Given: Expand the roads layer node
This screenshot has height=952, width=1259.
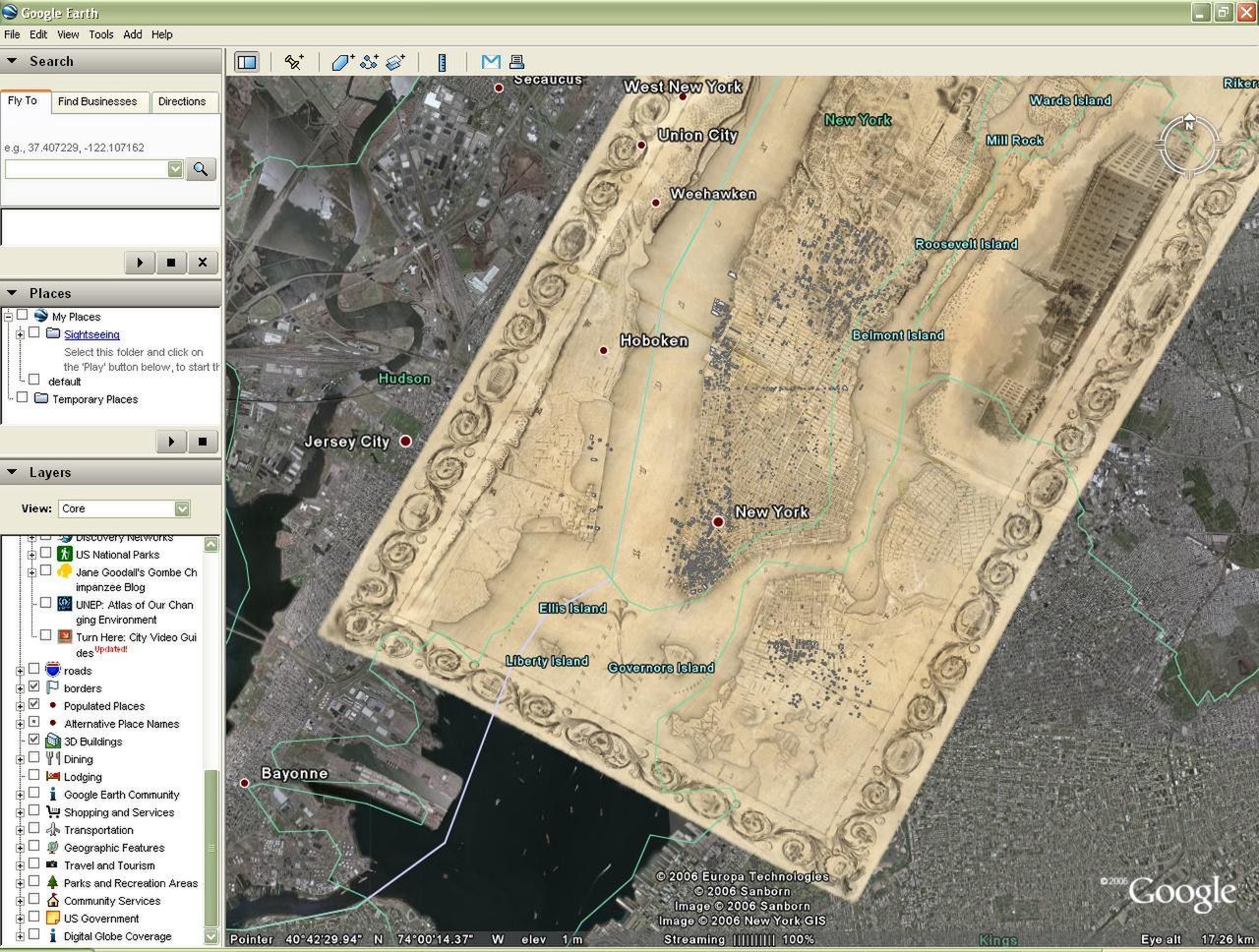Looking at the screenshot, I should tap(20, 671).
